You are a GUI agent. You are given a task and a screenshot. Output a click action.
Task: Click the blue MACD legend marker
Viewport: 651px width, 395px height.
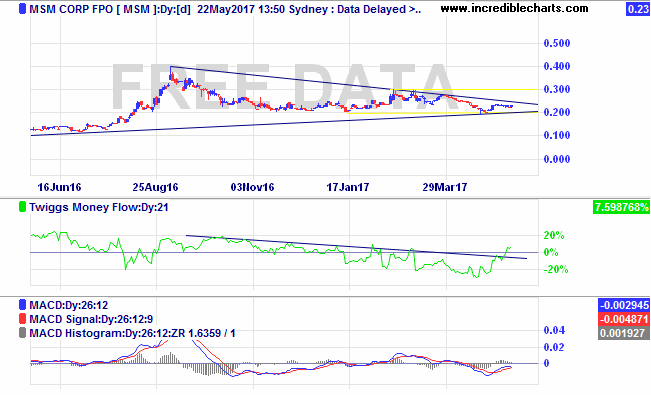click(x=22, y=305)
